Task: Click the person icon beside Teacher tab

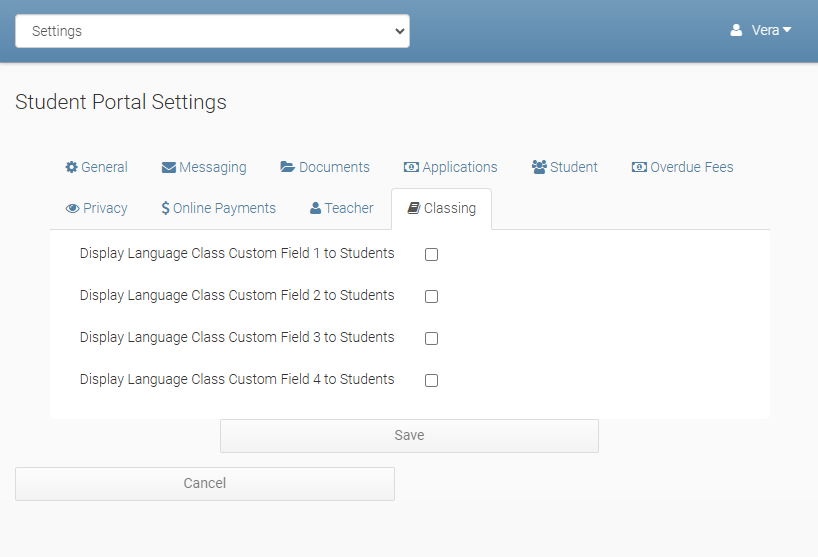Action: [315, 208]
